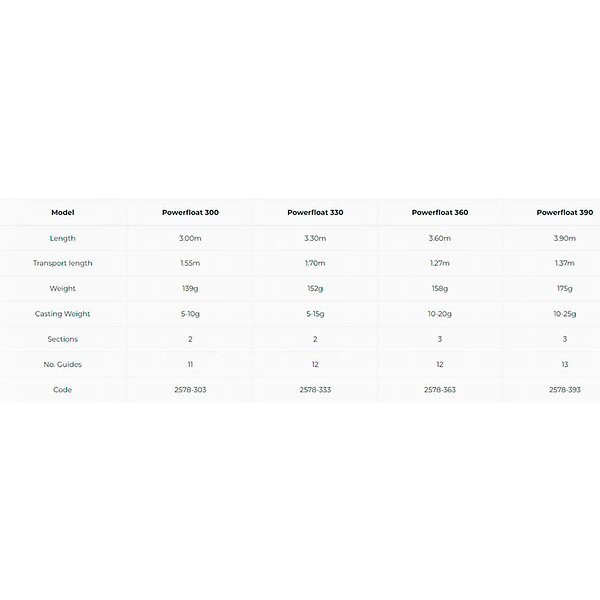Select the Transport length row label
The height and width of the screenshot is (600, 600).
tap(63, 263)
